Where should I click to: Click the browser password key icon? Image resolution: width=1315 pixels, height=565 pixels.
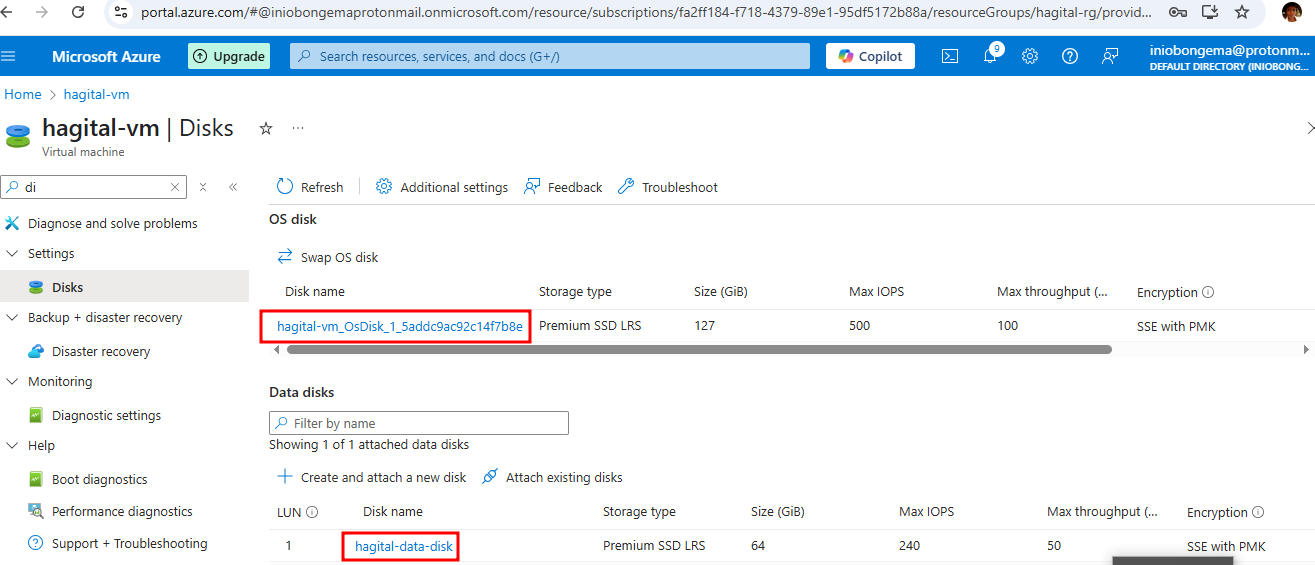point(1178,13)
